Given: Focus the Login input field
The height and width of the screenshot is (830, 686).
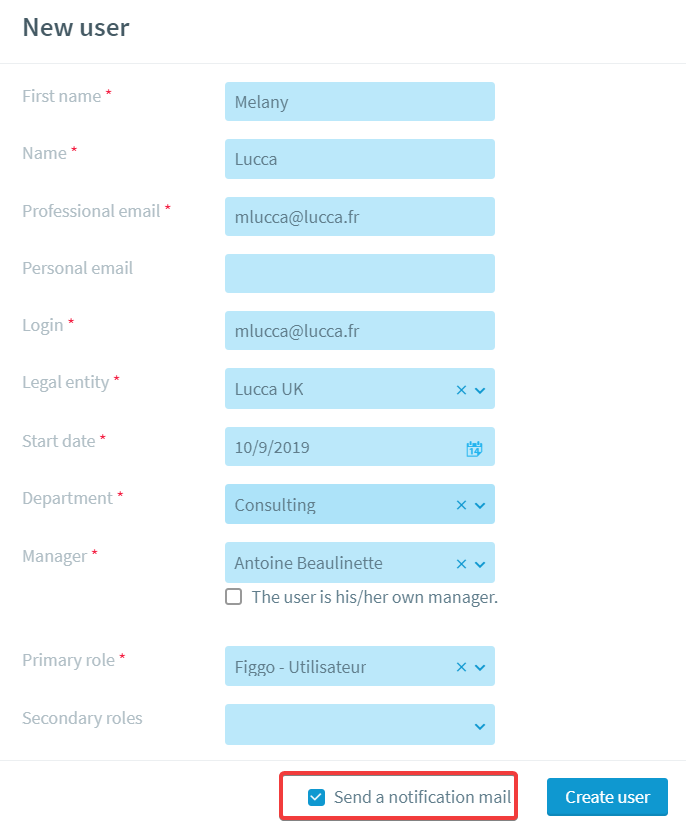Looking at the screenshot, I should [x=360, y=331].
